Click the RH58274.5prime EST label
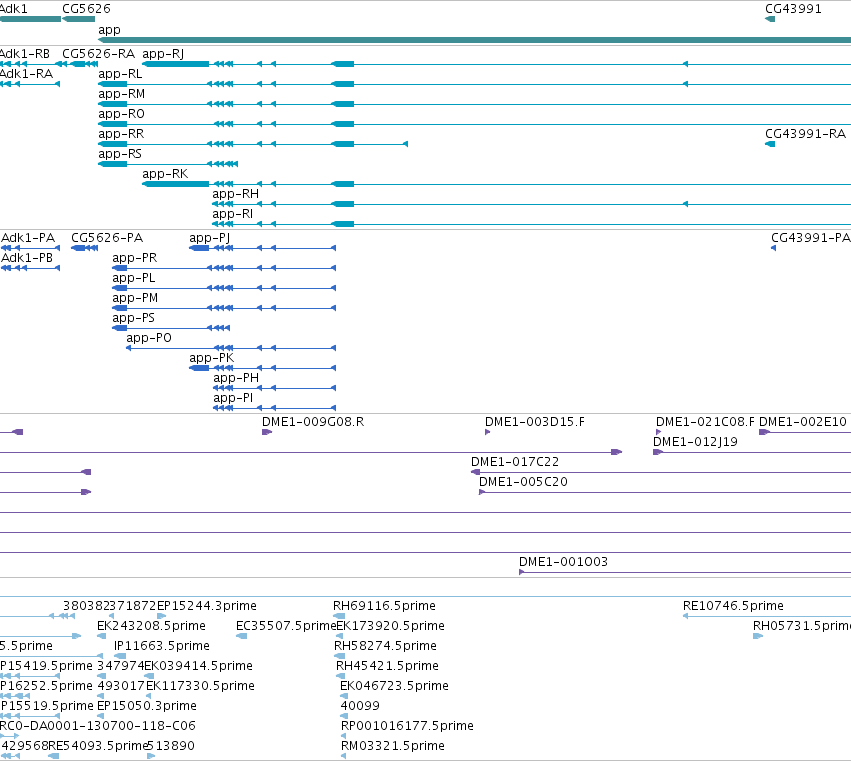Screen dimensions: 851x761 coord(385,646)
